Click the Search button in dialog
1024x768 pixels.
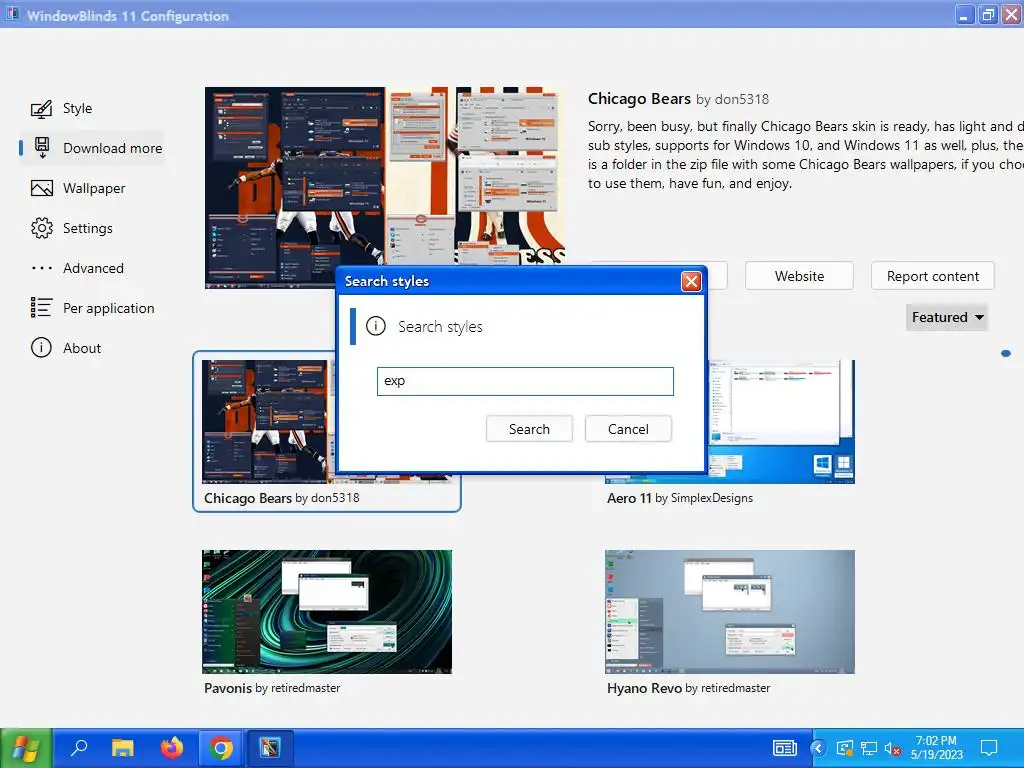click(x=529, y=429)
